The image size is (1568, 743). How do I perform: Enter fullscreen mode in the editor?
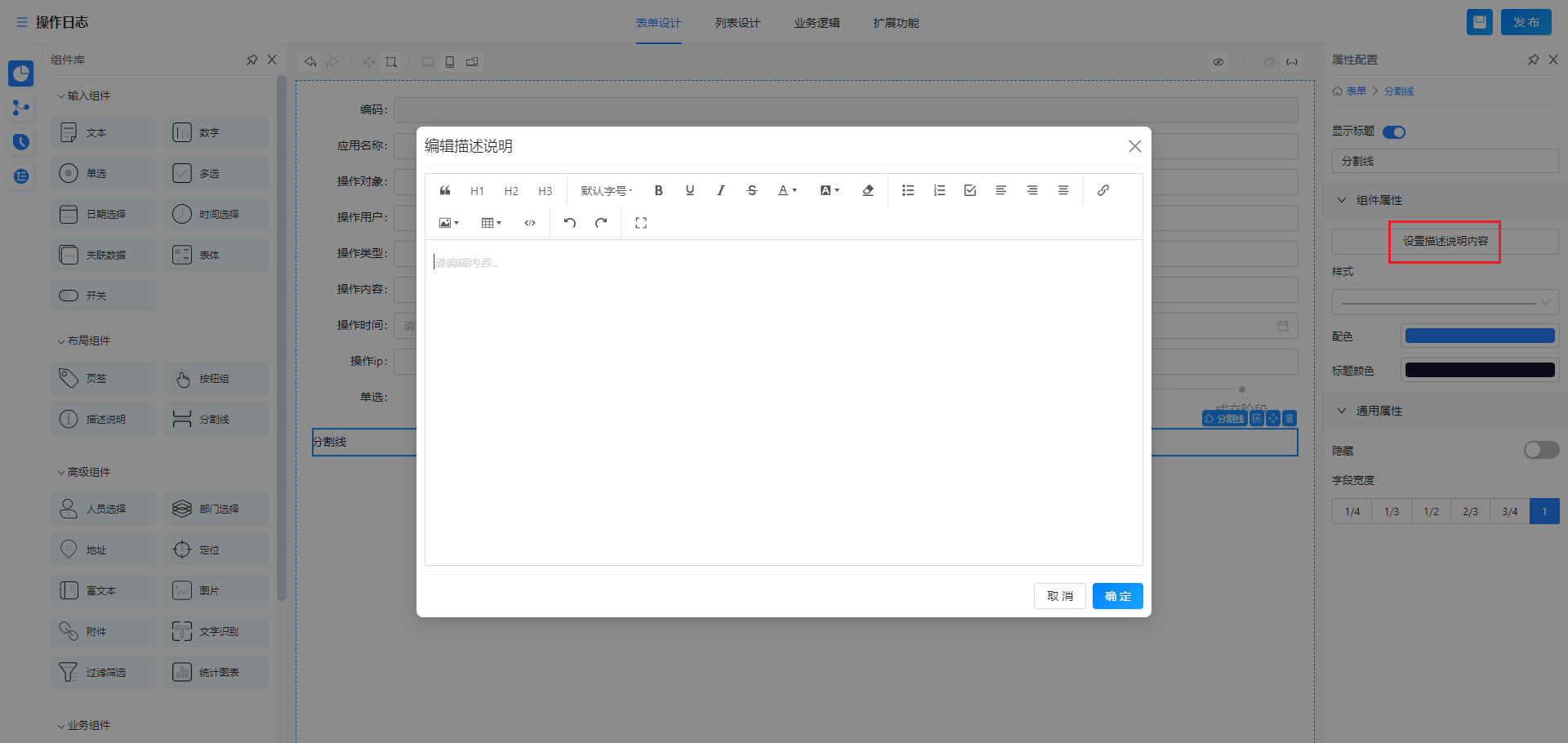641,223
